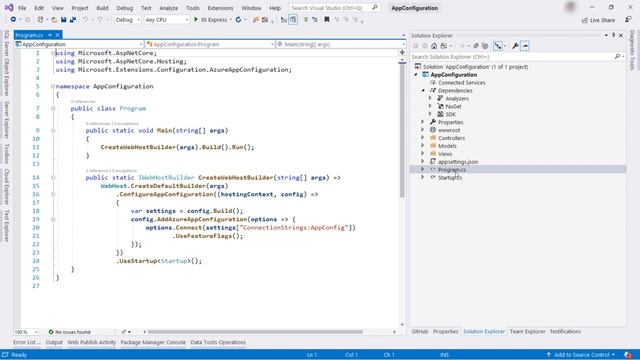The image size is (640, 360).
Task: Click the No issues found indicator
Action: pyautogui.click(x=69, y=332)
